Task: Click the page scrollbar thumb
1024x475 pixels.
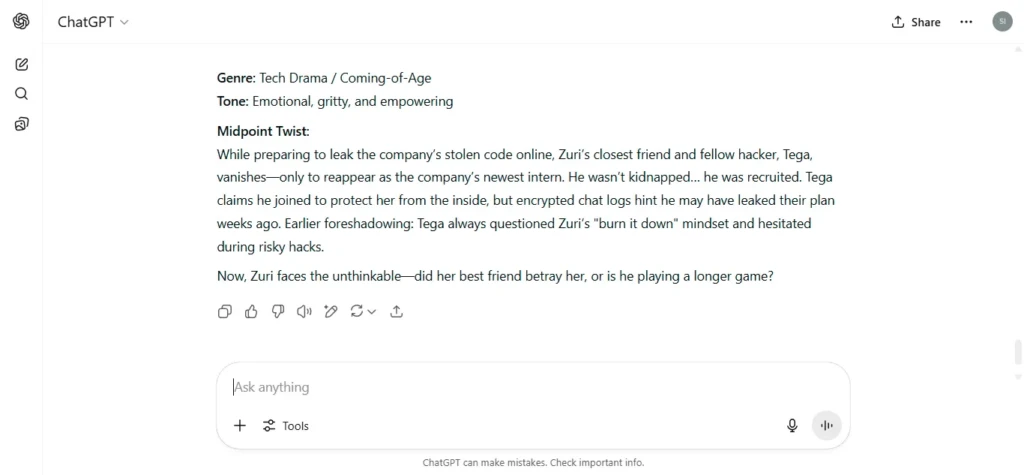Action: (x=1017, y=353)
